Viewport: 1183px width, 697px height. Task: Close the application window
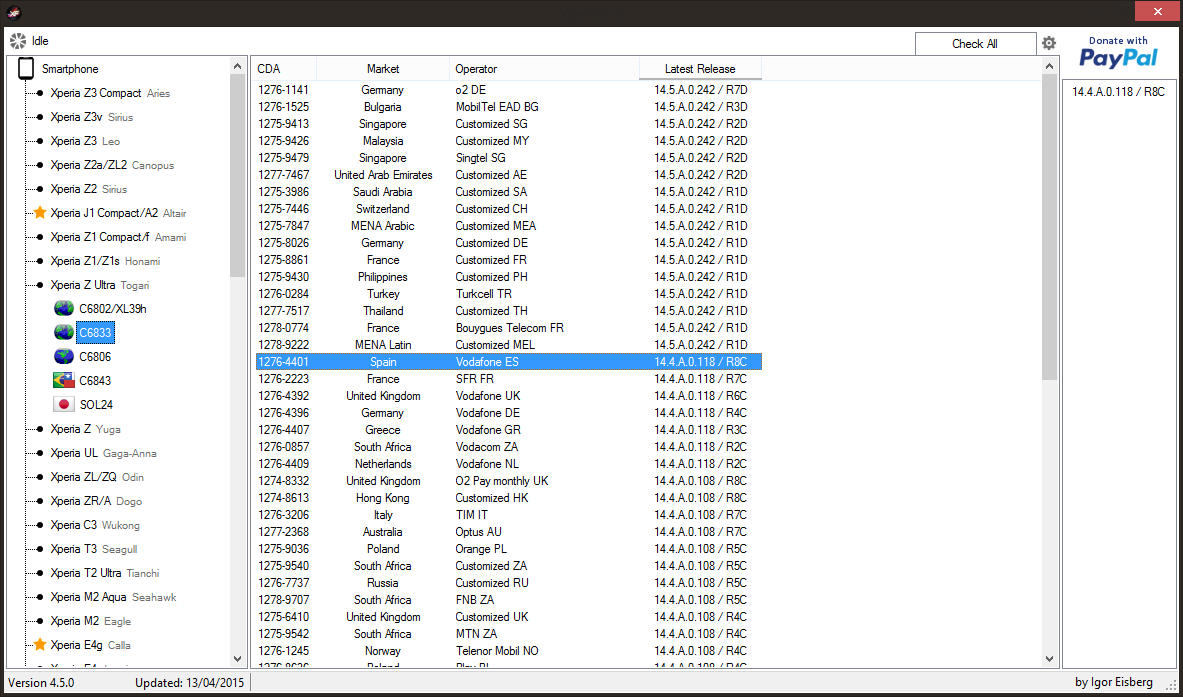(x=1159, y=11)
